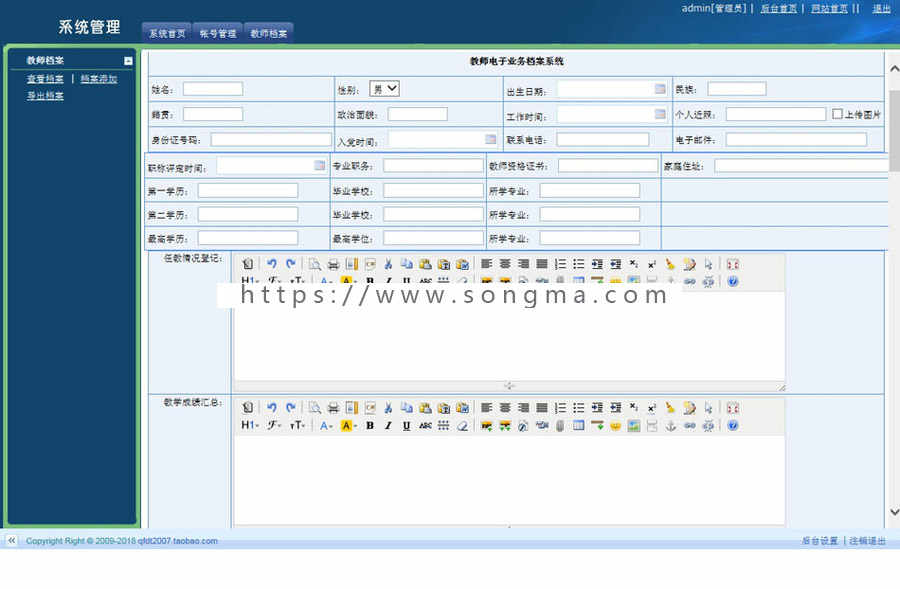Open calendar picker for 入党时间
900x589 pixels.
click(x=490, y=139)
